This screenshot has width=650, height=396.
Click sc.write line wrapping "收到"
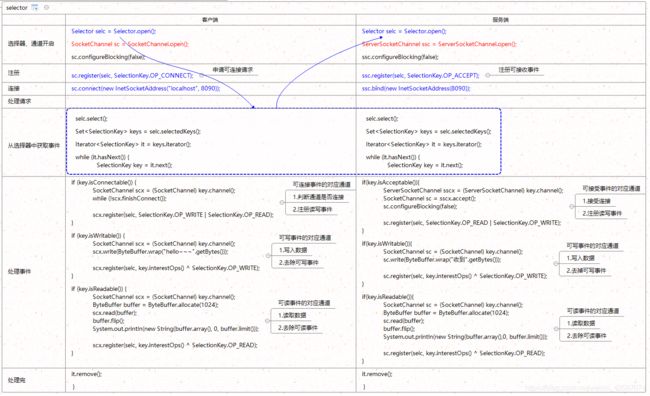442,260
